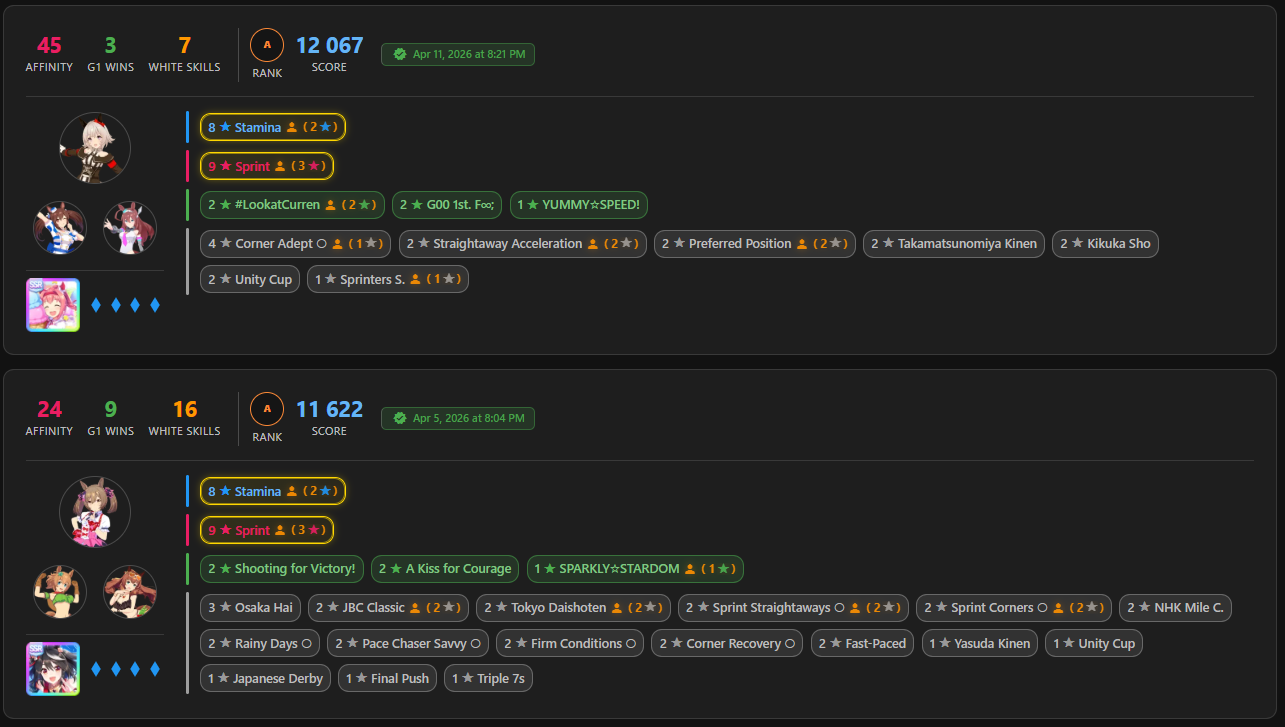Click the white-haired character portrait in the 12 067 card
Screen dimensions: 1285x727
(x=95, y=148)
